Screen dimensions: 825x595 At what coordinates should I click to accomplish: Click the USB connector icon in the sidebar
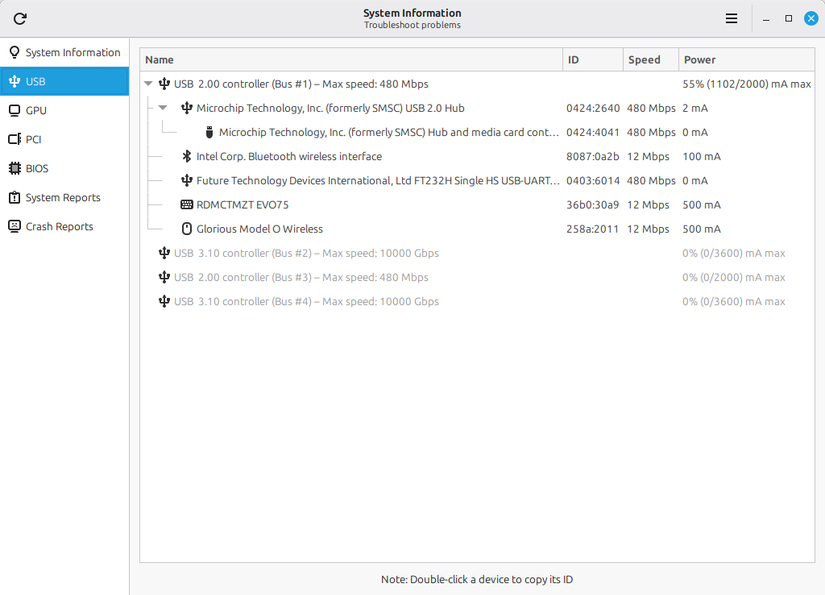point(14,81)
